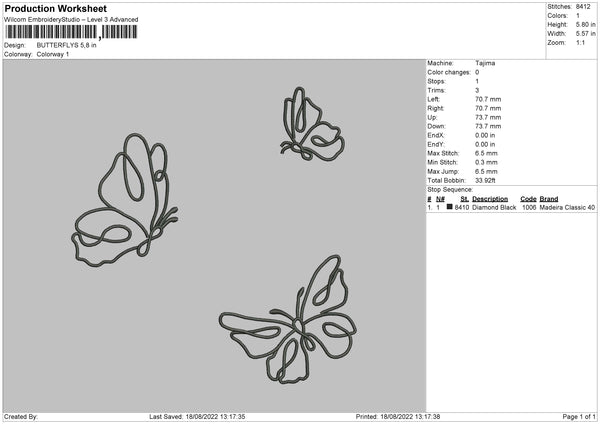Click the Colorway 1 label
Viewport: 600px width, 424px height.
pos(53,54)
